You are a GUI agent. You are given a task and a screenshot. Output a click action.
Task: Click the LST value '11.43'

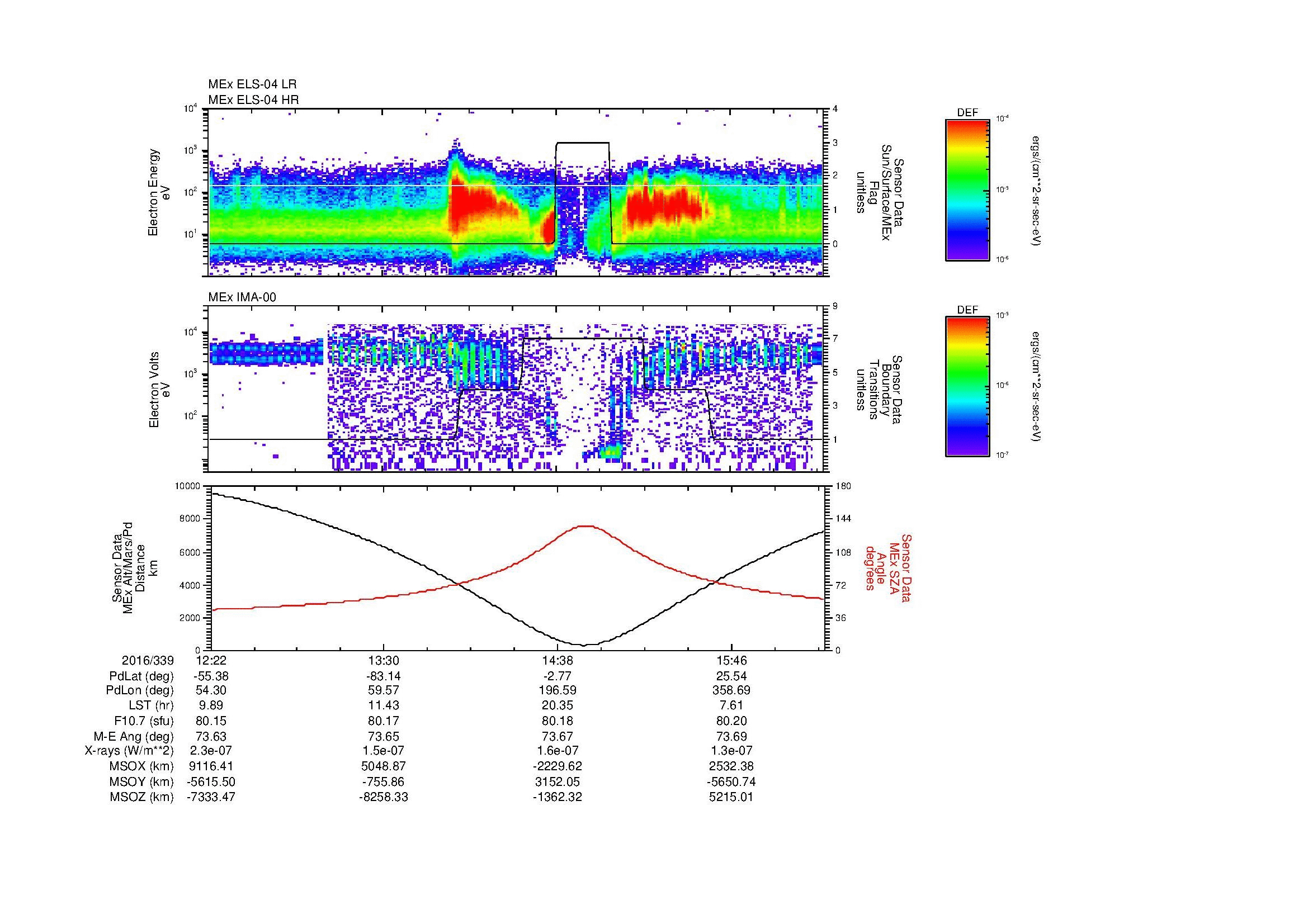pyautogui.click(x=384, y=705)
